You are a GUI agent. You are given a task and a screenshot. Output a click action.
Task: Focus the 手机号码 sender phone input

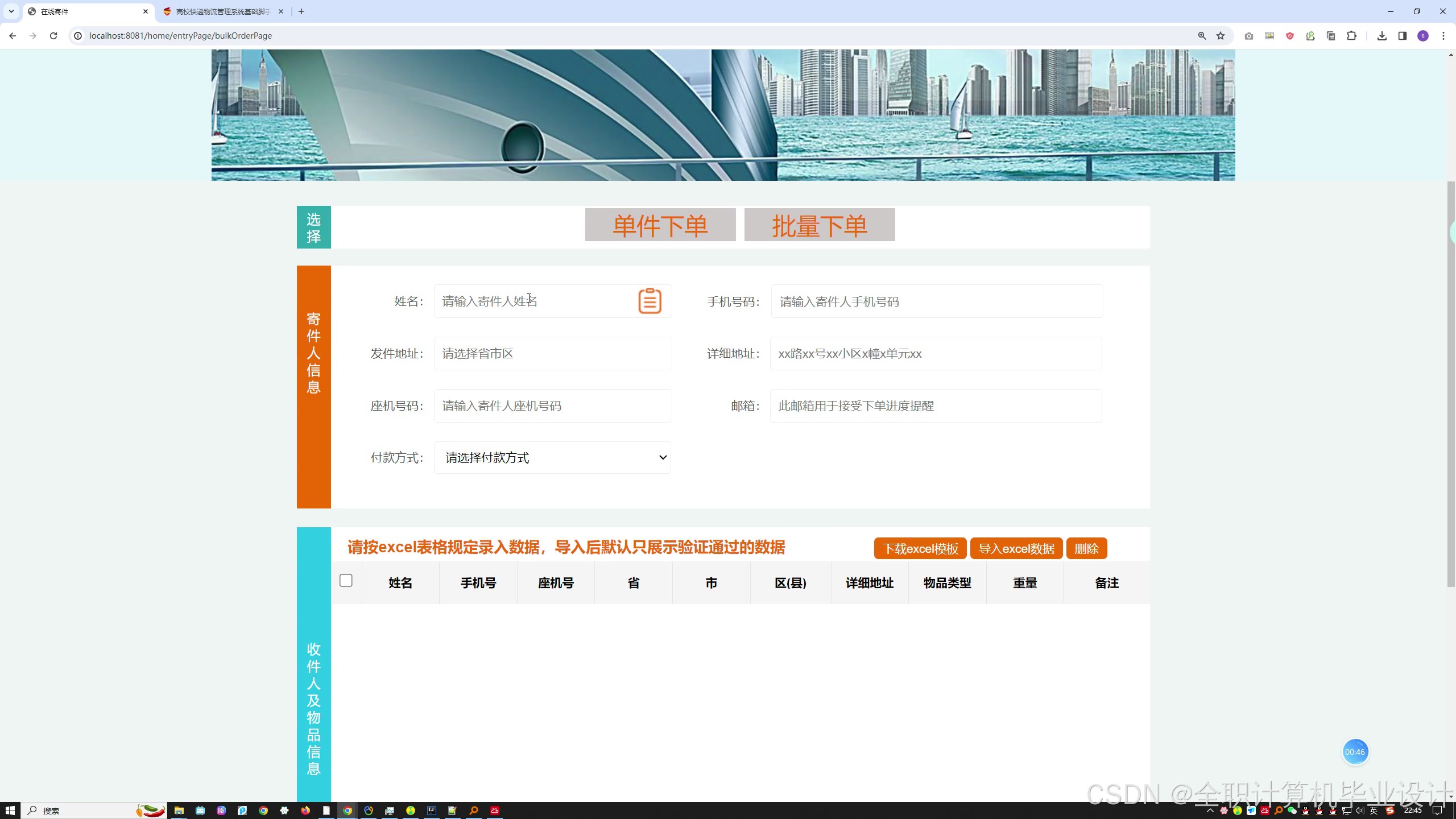936,301
